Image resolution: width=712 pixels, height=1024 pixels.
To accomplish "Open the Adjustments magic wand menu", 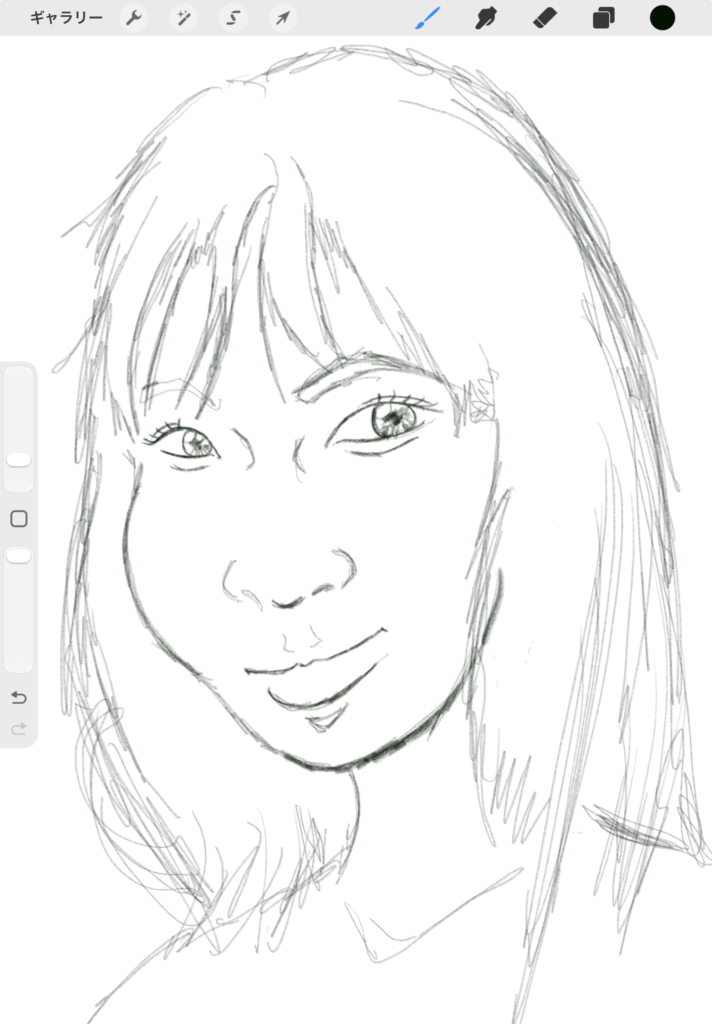I will click(183, 18).
